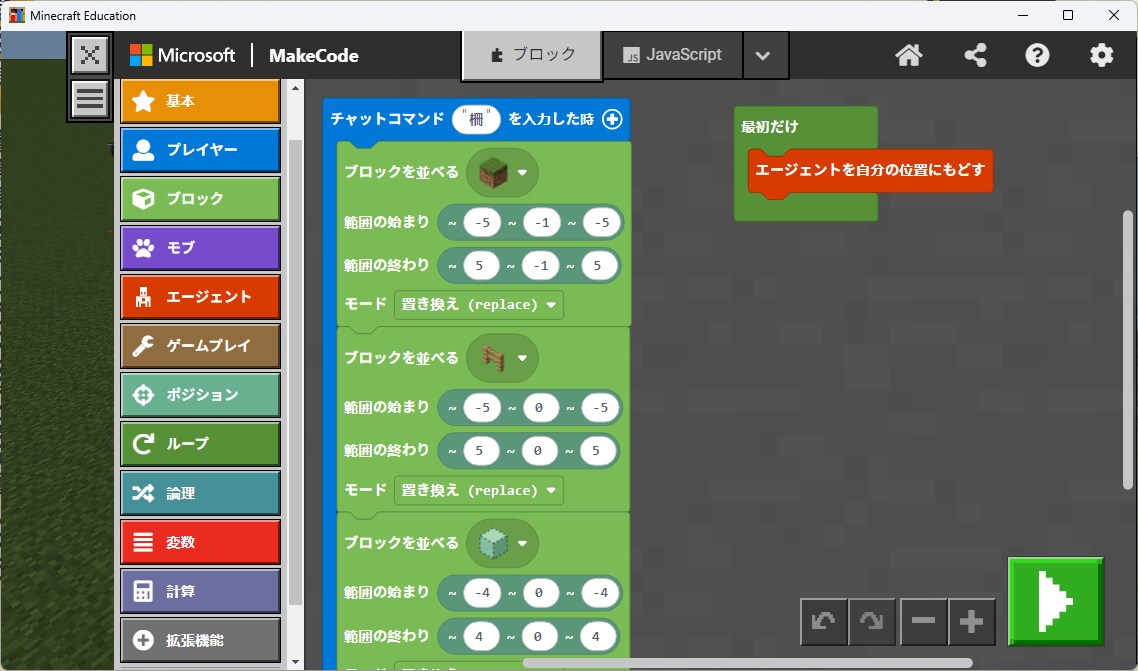The height and width of the screenshot is (671, 1138).
Task: Maximize the Minecraft Education window
Action: tap(1068, 15)
